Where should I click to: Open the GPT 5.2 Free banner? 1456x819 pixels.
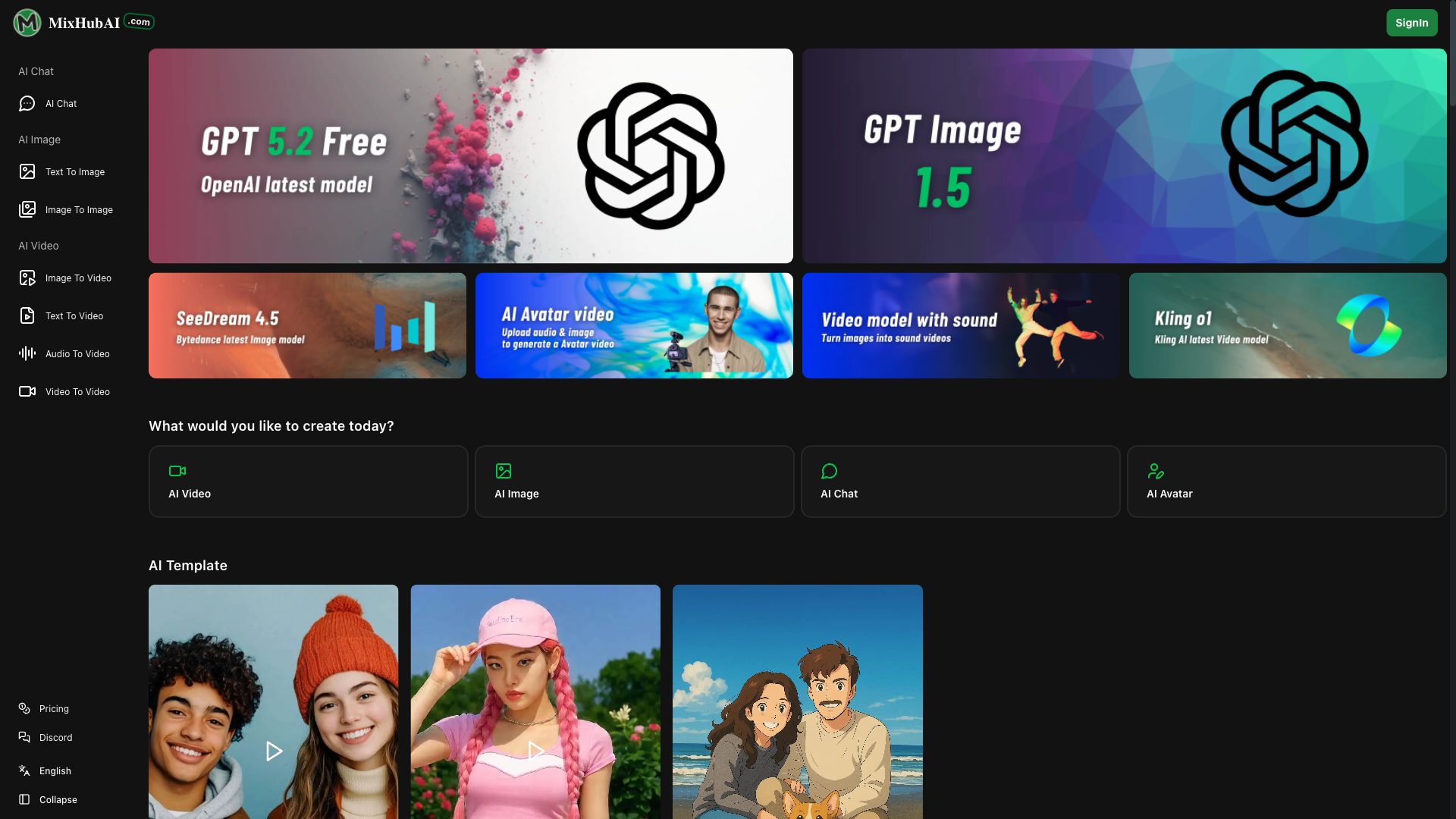tap(470, 156)
